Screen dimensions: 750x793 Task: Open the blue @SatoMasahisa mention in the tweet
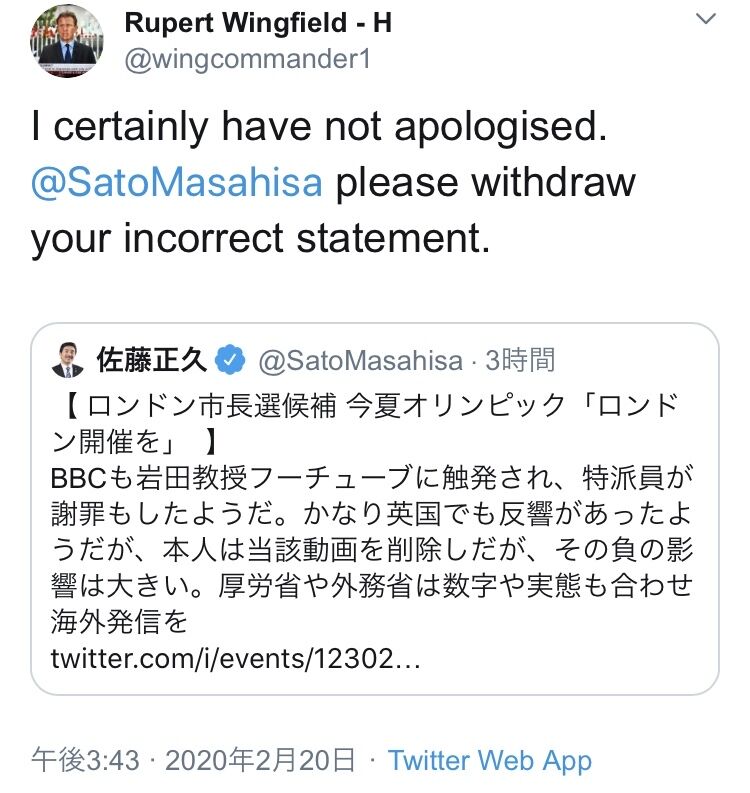click(177, 183)
